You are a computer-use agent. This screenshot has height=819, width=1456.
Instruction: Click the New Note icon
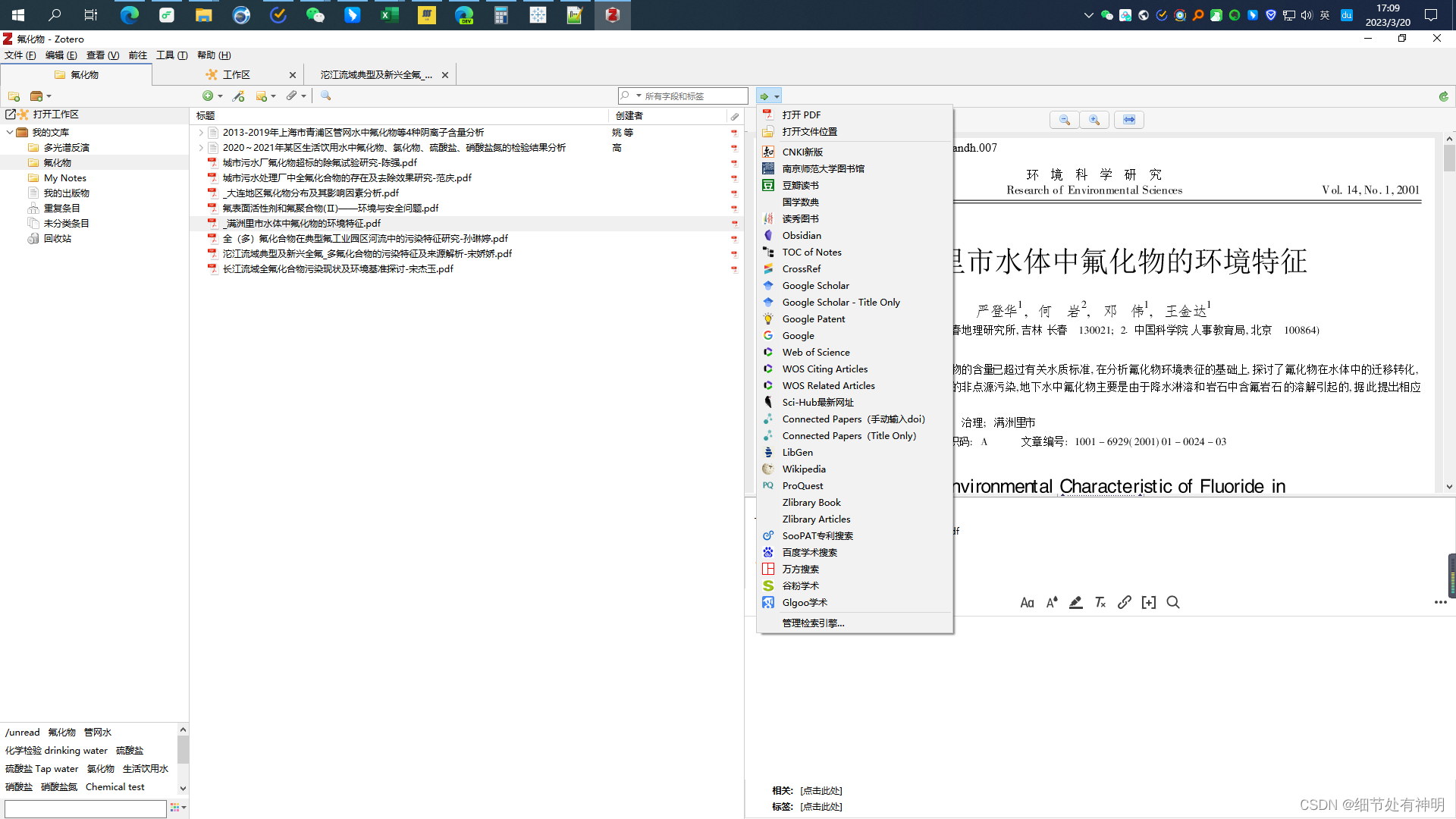coord(262,96)
